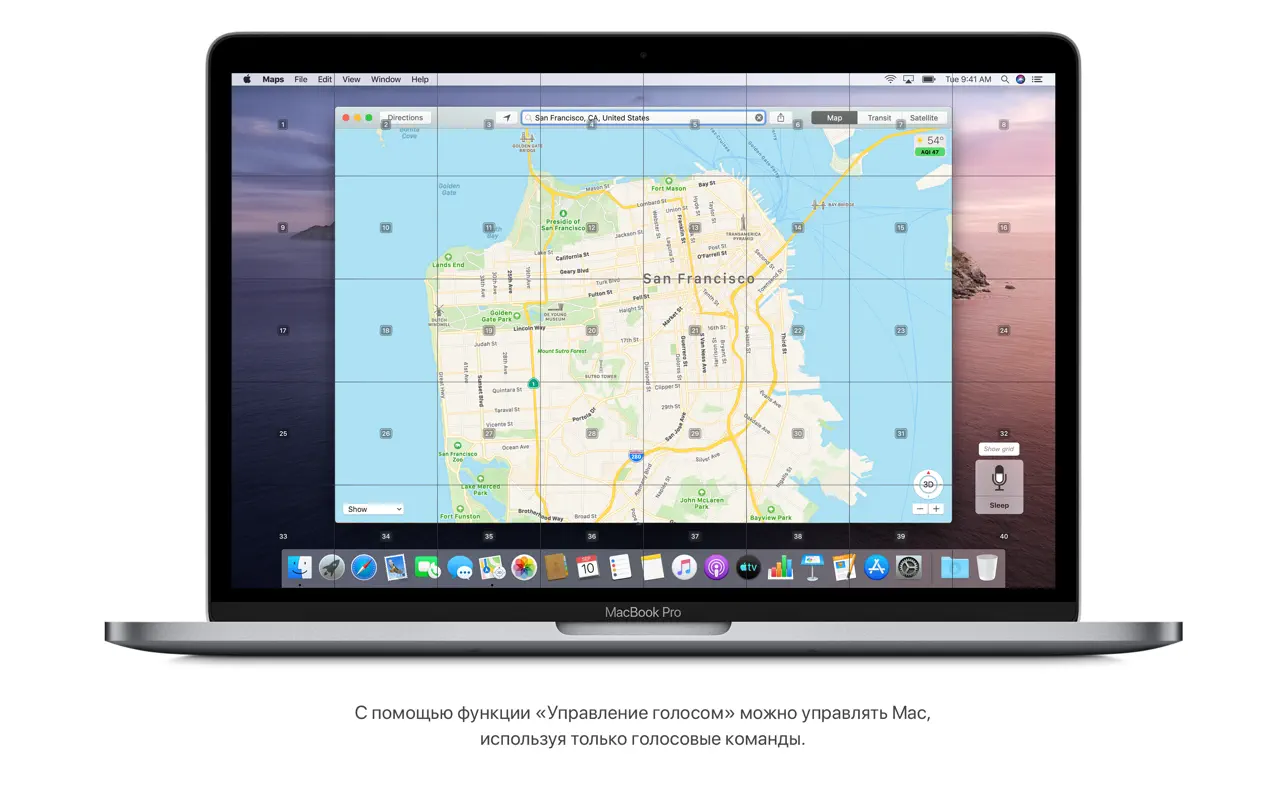Open Numbers from the Dock
The height and width of the screenshot is (804, 1286).
(x=780, y=568)
